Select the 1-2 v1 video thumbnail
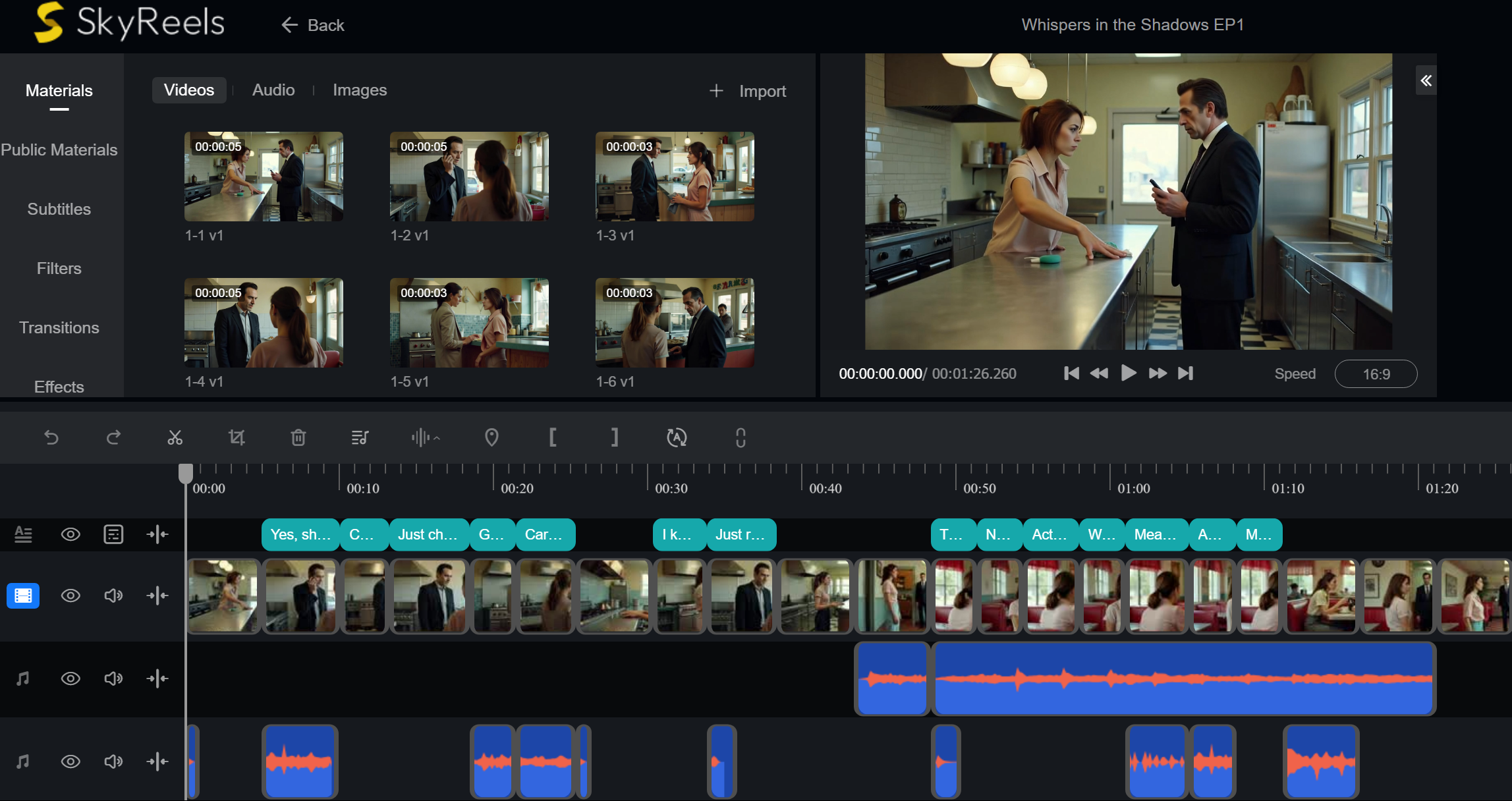Viewport: 1512px width, 801px height. coord(469,177)
